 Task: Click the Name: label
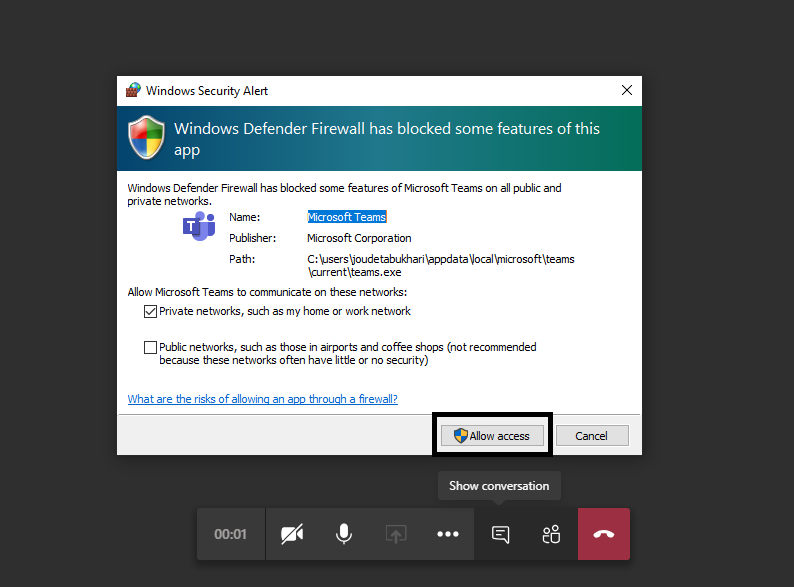click(245, 217)
